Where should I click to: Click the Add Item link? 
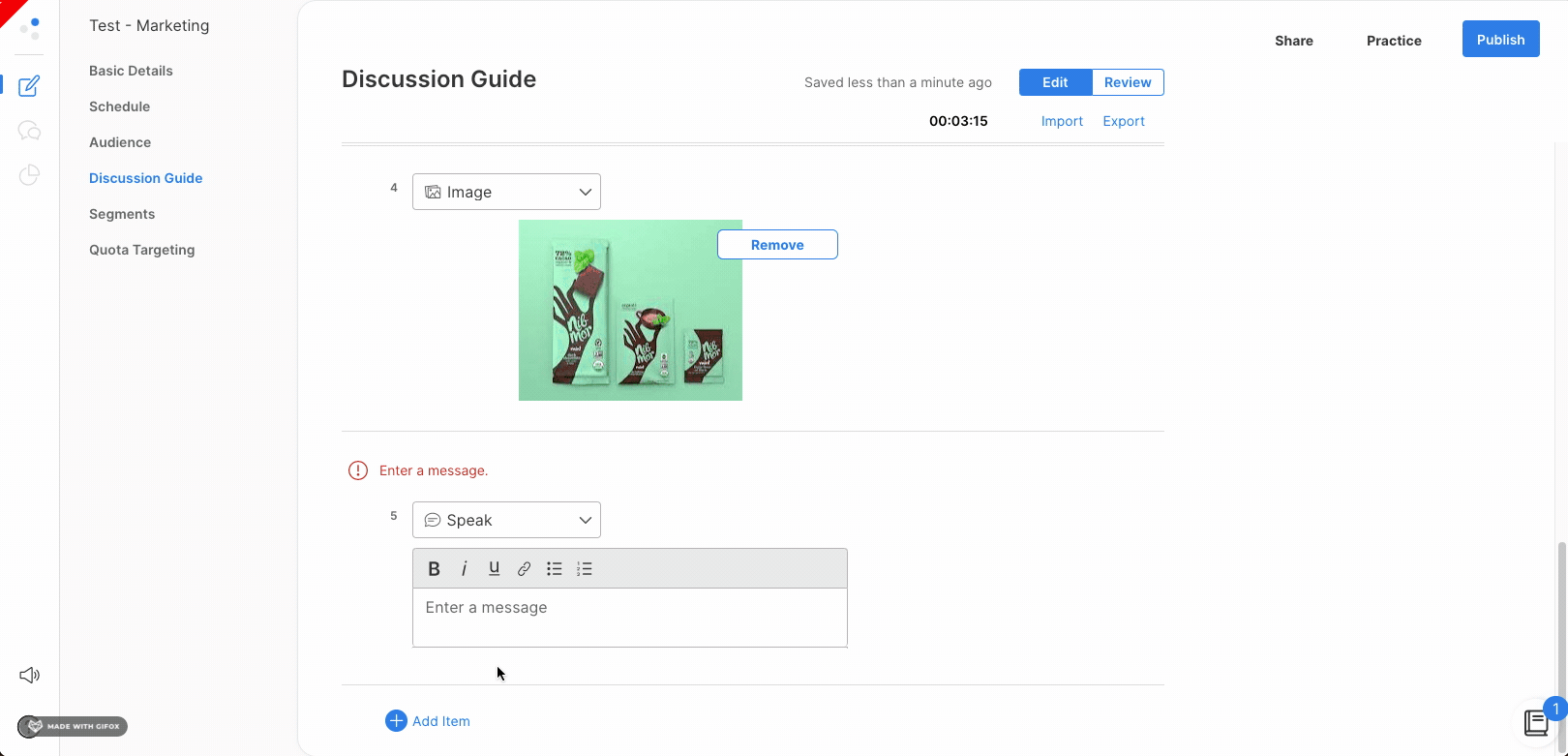(441, 721)
